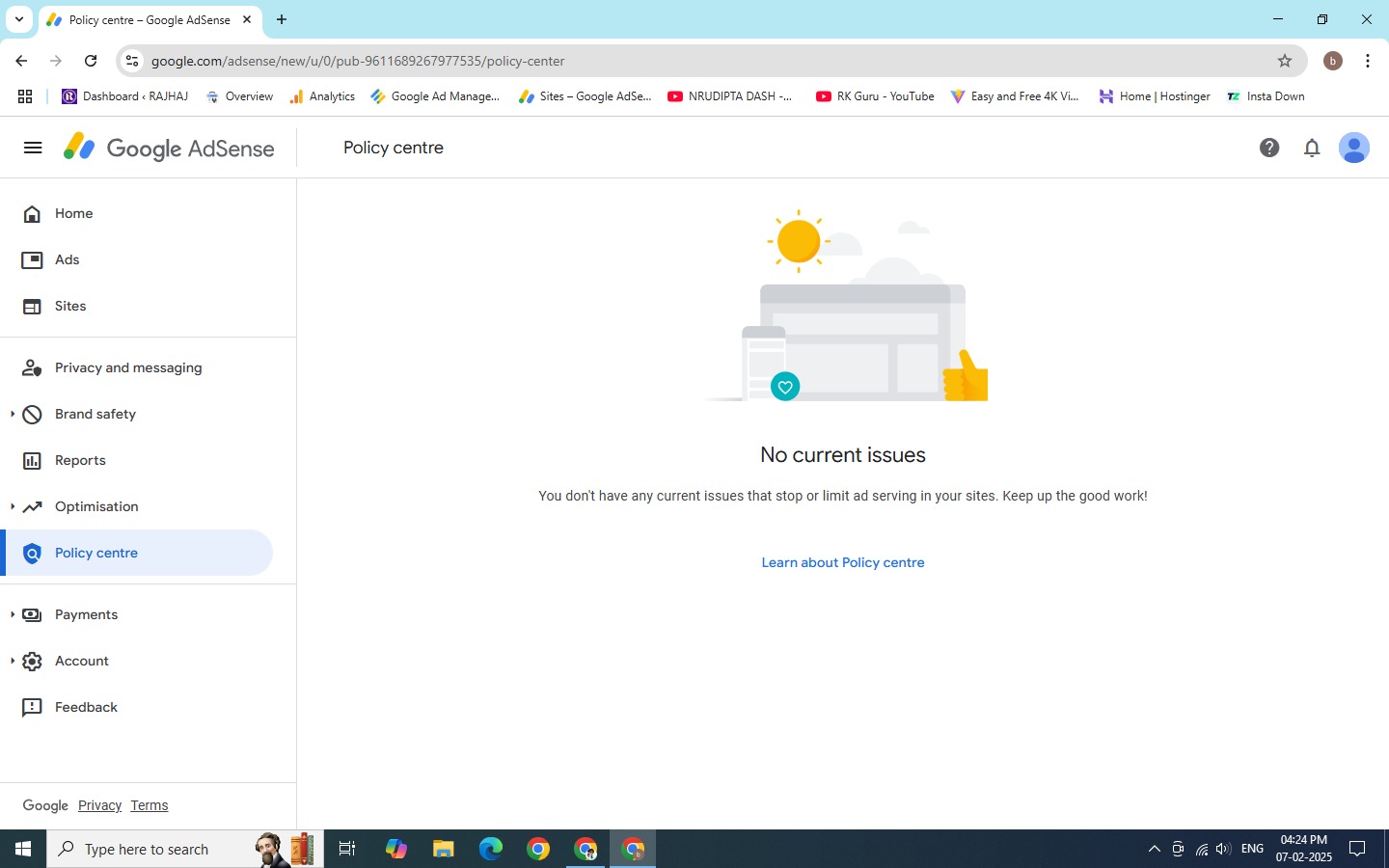Open the Analytics bookmark
Viewport: 1389px width, 868px height.
click(x=322, y=96)
